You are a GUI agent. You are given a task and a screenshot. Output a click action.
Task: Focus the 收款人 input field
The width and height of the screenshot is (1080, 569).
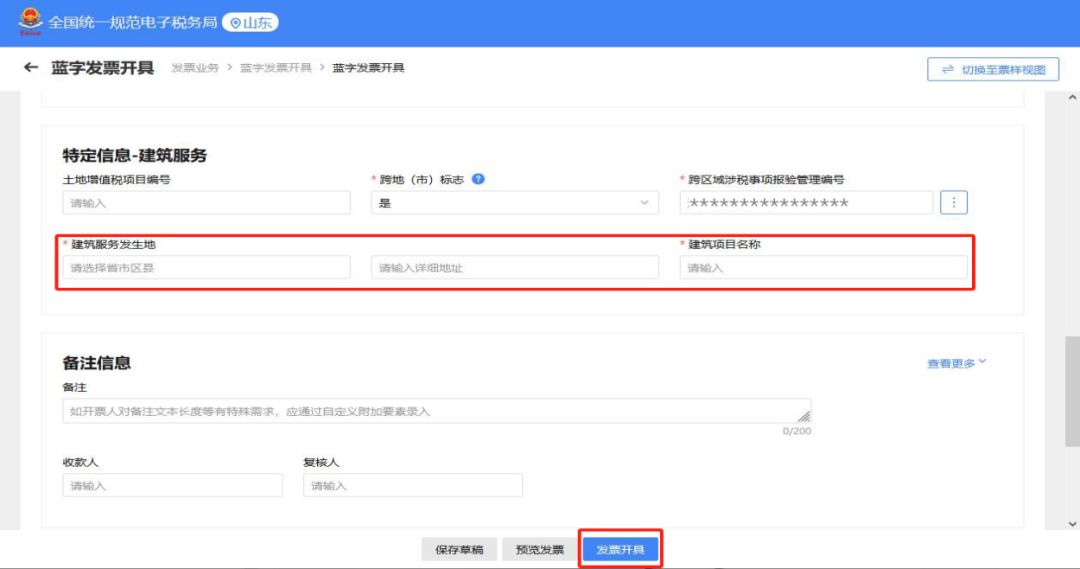tap(172, 485)
